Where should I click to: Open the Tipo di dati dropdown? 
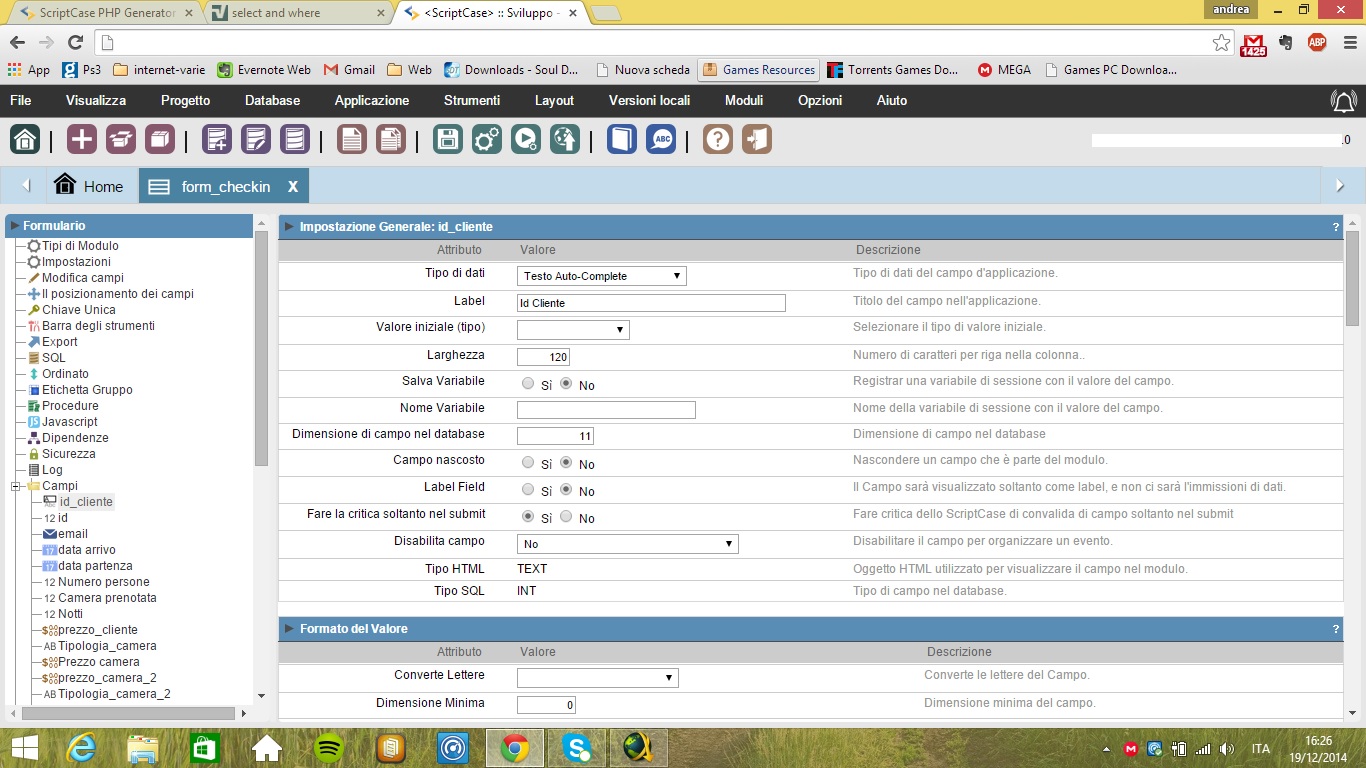(x=602, y=276)
